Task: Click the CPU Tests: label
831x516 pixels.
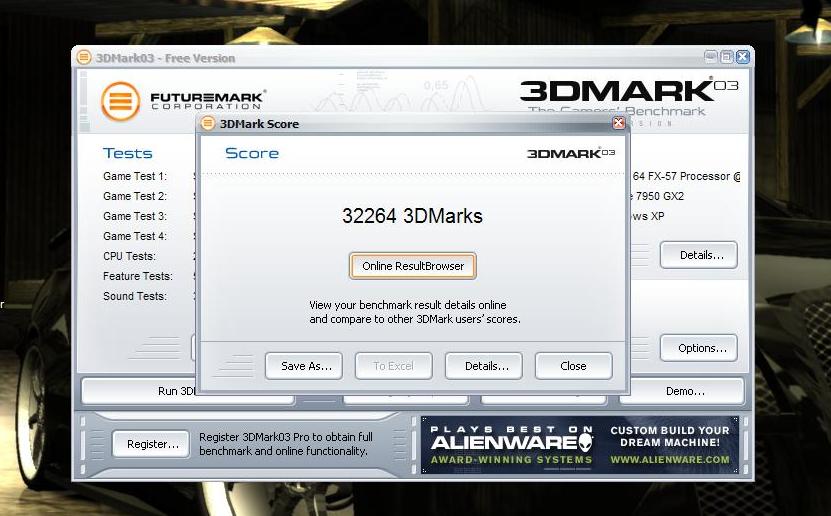Action: 129,256
